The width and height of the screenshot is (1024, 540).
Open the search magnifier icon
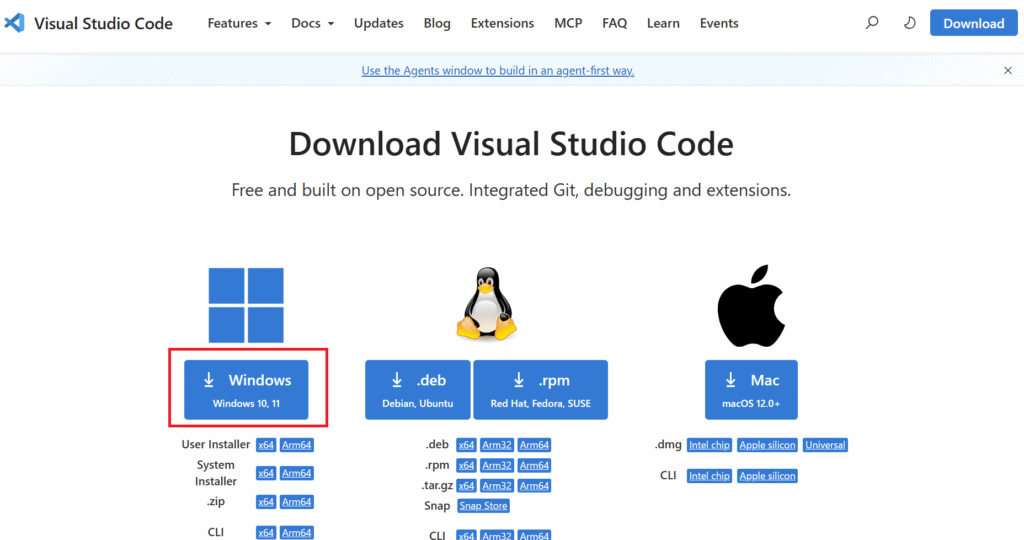tap(872, 23)
